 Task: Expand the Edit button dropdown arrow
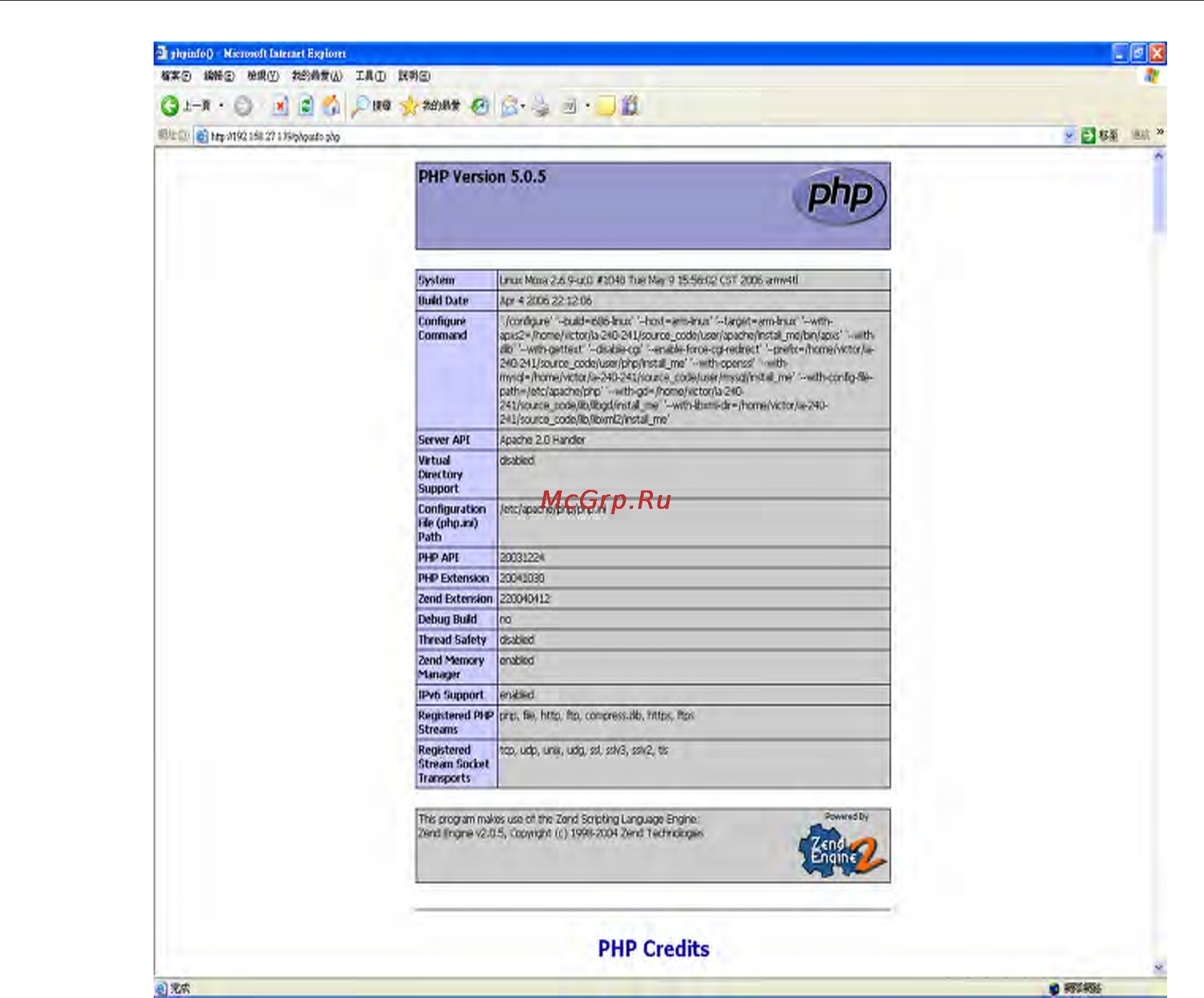(x=587, y=105)
